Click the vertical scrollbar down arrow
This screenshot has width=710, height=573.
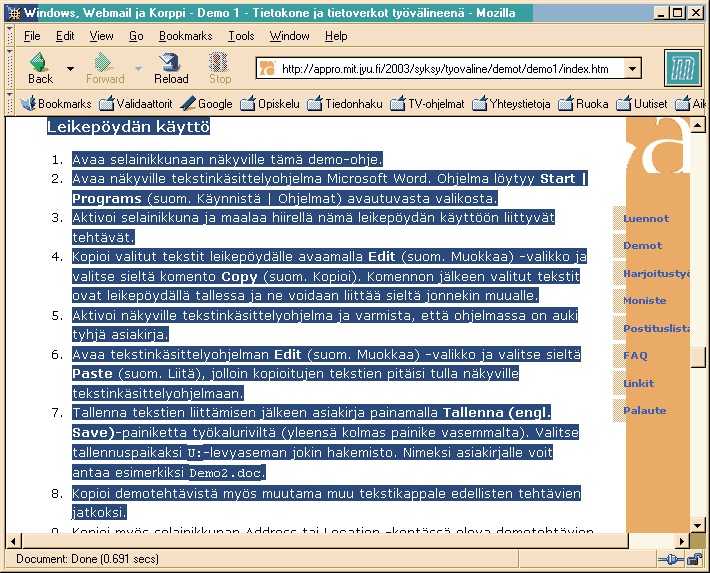coord(698,526)
